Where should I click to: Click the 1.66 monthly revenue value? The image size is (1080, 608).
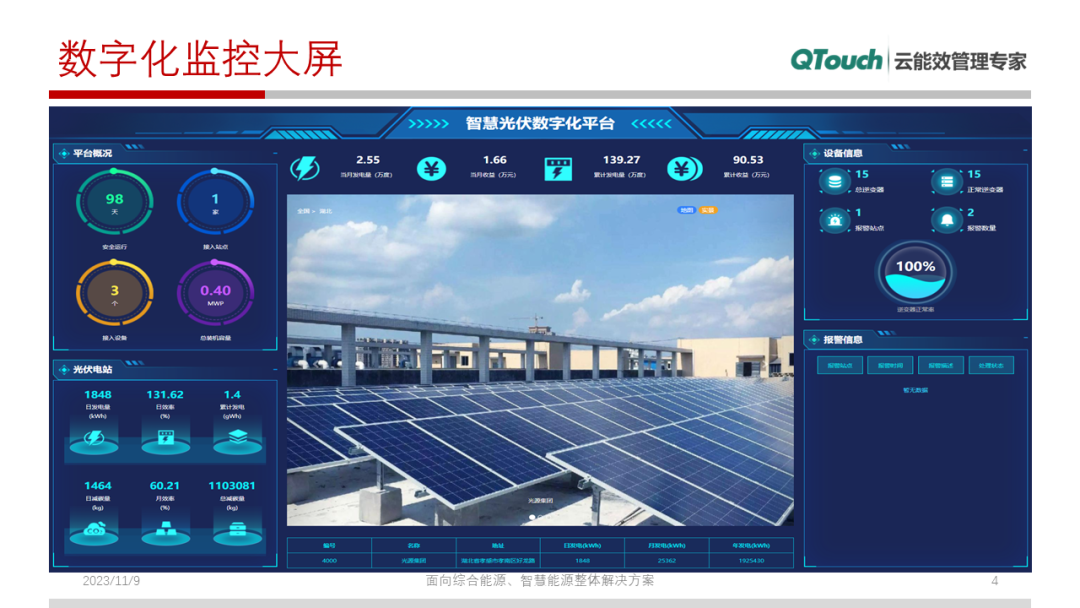pyautogui.click(x=495, y=160)
